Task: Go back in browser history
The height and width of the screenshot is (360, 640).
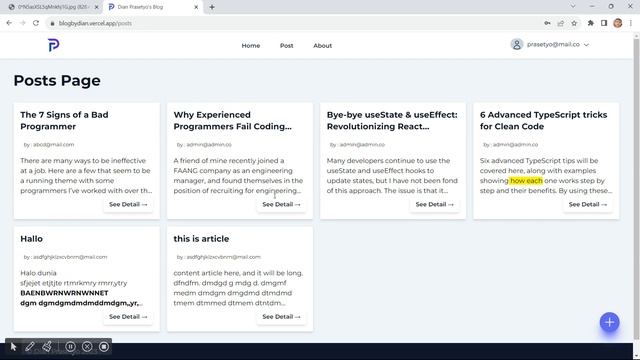Action: (9, 23)
